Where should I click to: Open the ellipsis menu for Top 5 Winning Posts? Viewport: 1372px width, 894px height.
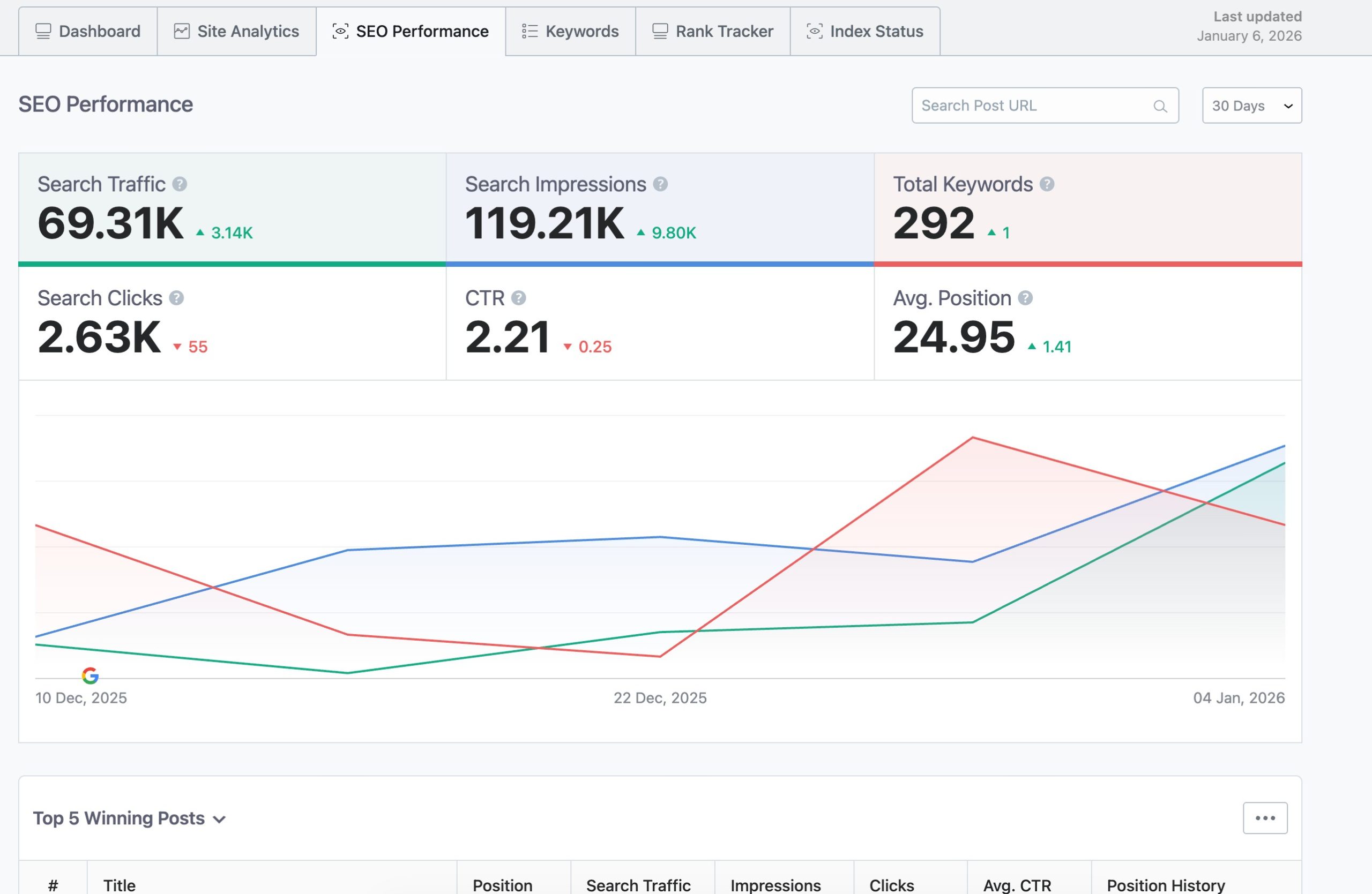(1265, 817)
